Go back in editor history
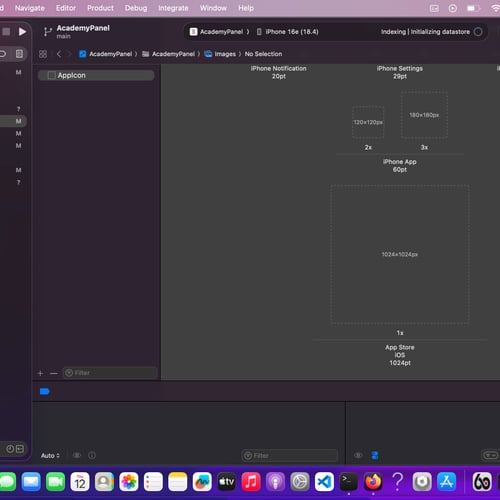Viewport: 500px width, 500px height. (59, 54)
